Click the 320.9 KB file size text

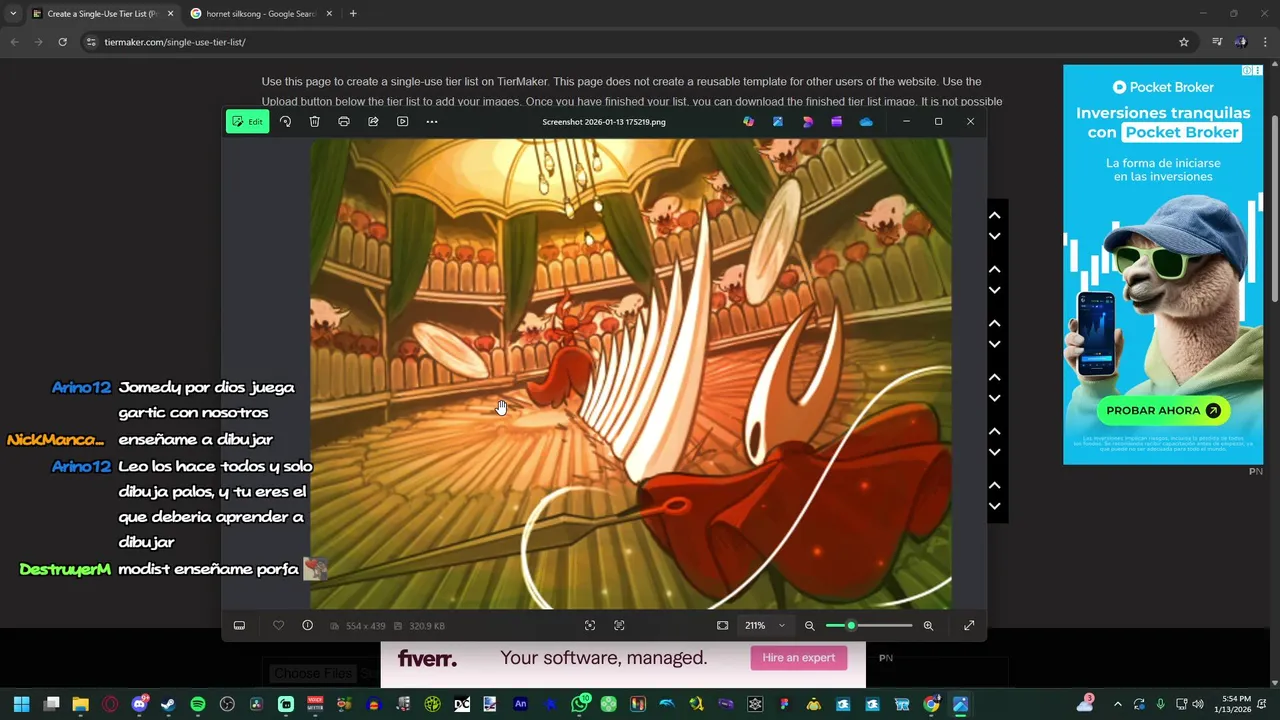point(427,626)
